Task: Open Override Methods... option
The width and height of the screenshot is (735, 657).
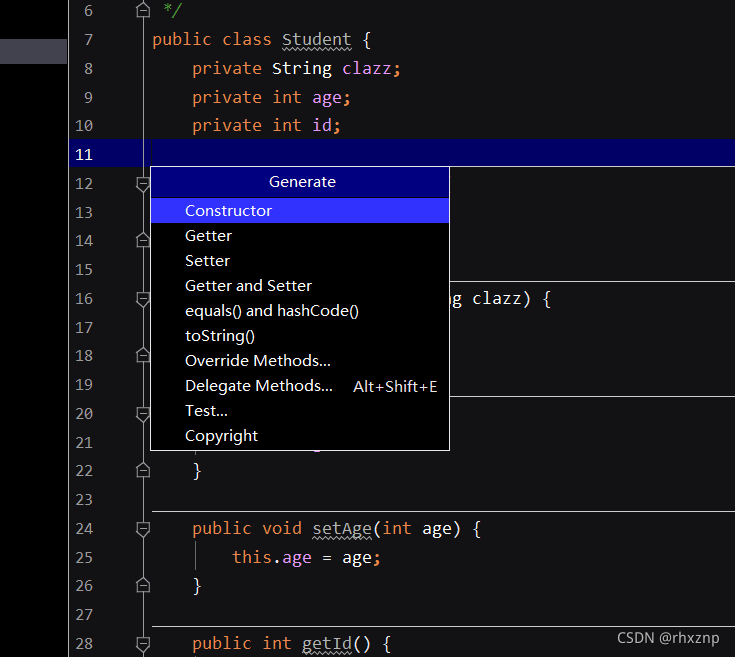Action: 300,360
